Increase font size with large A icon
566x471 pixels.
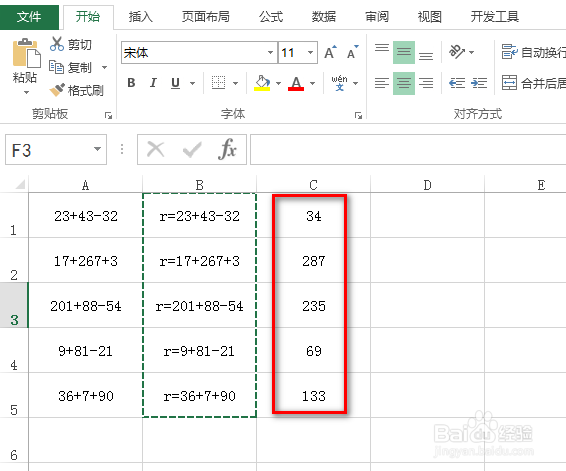coord(330,53)
